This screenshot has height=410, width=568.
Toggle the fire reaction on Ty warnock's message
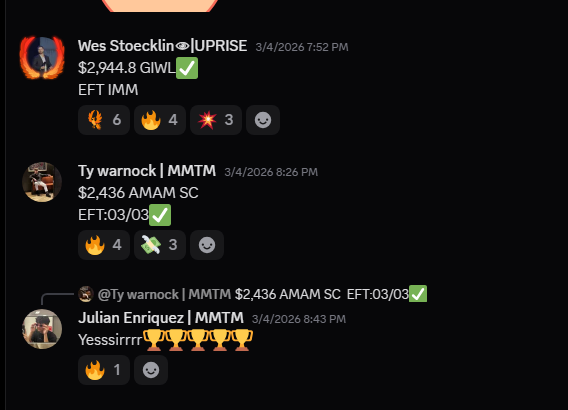pos(104,245)
